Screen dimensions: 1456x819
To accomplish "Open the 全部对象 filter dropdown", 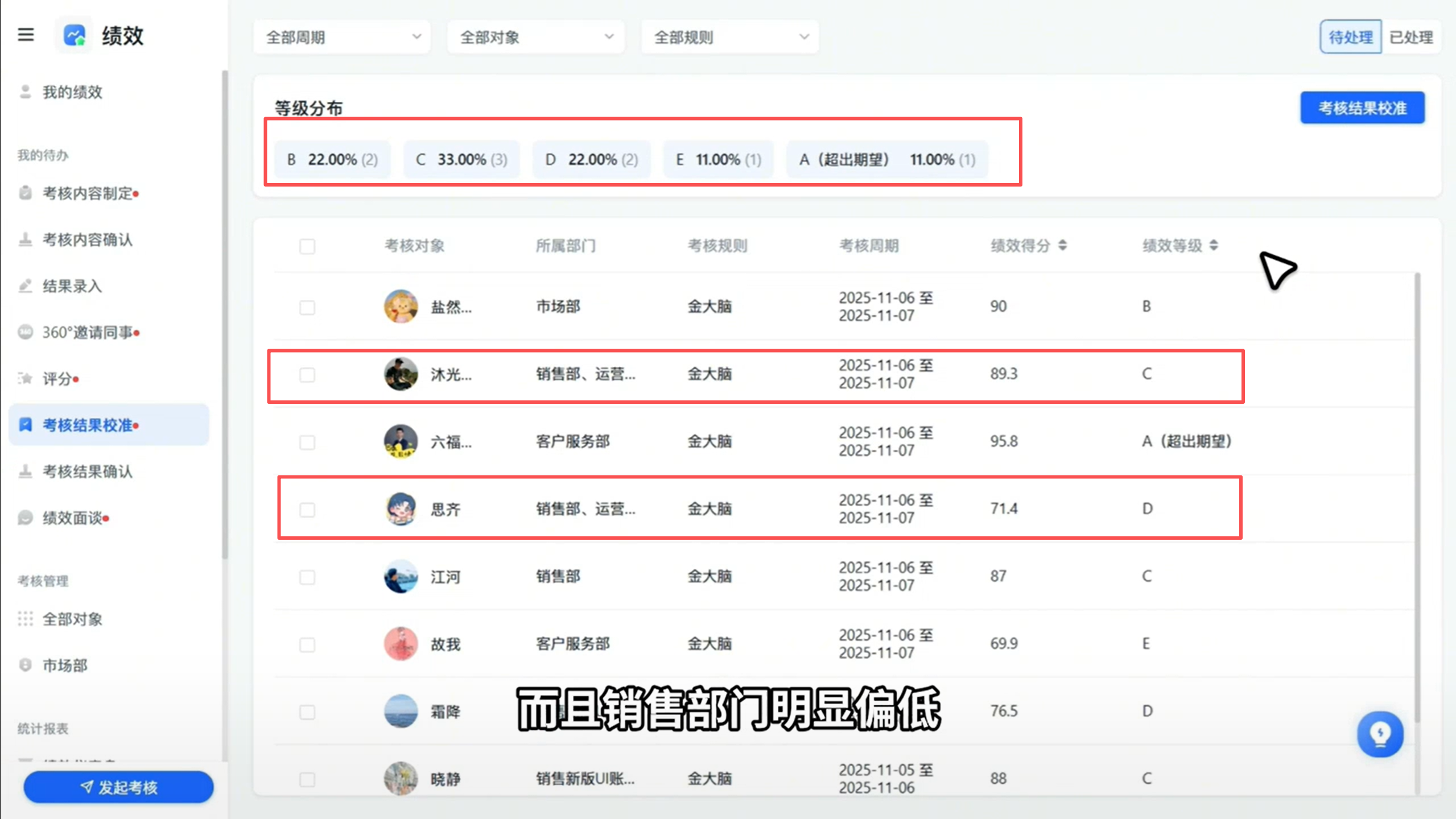I will point(535,37).
